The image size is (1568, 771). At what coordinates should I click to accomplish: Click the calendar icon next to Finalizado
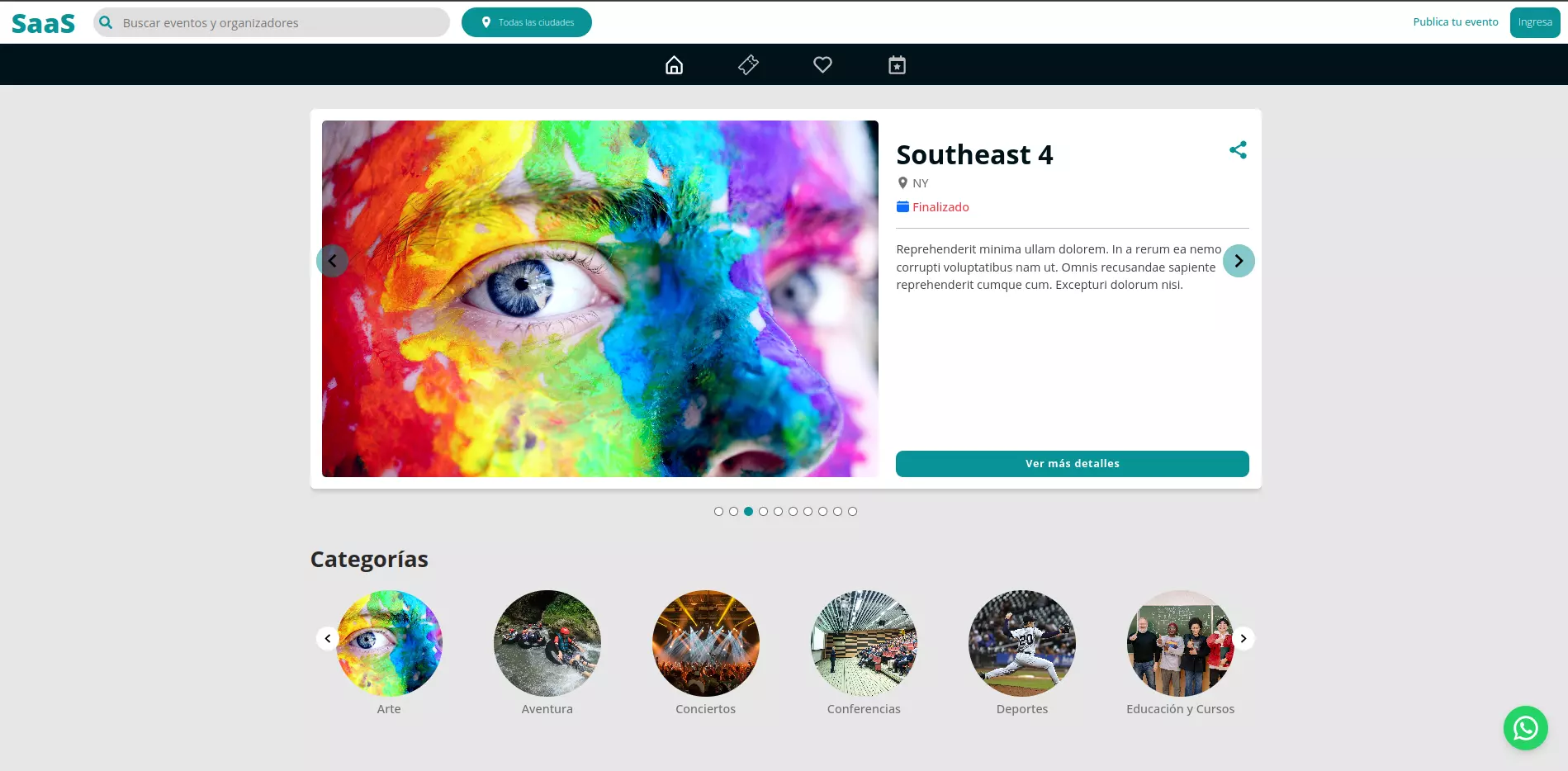(902, 206)
